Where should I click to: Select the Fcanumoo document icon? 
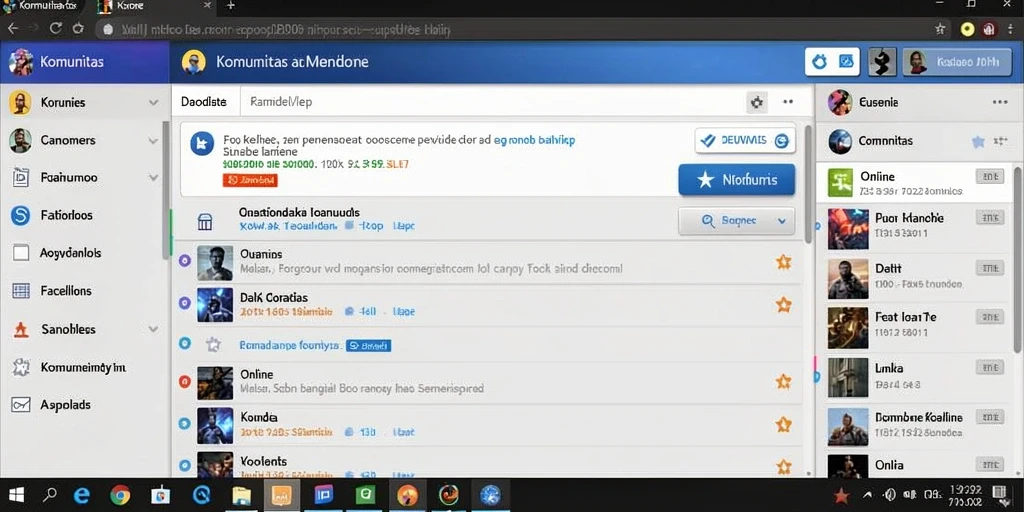coord(21,177)
